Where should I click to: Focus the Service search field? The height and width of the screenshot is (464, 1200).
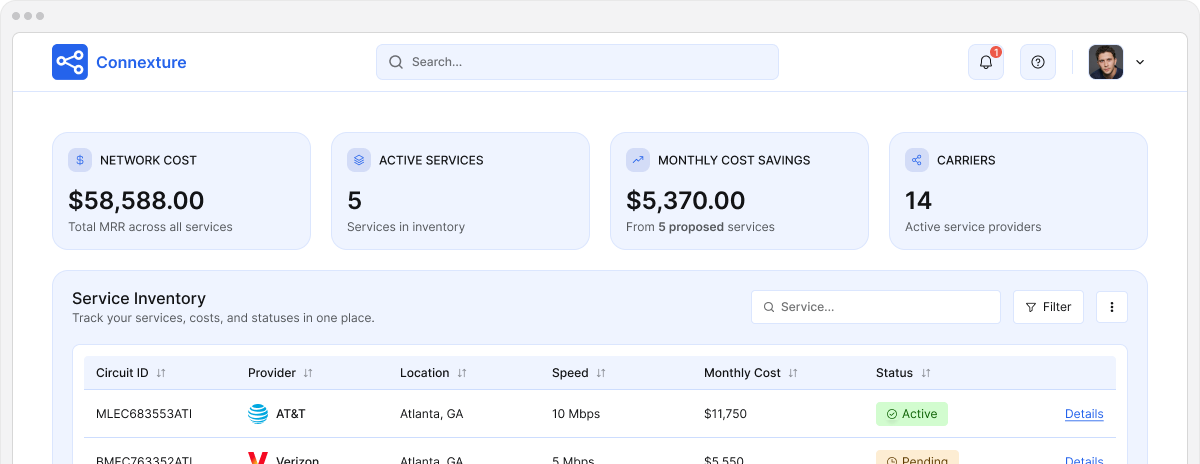tap(876, 307)
